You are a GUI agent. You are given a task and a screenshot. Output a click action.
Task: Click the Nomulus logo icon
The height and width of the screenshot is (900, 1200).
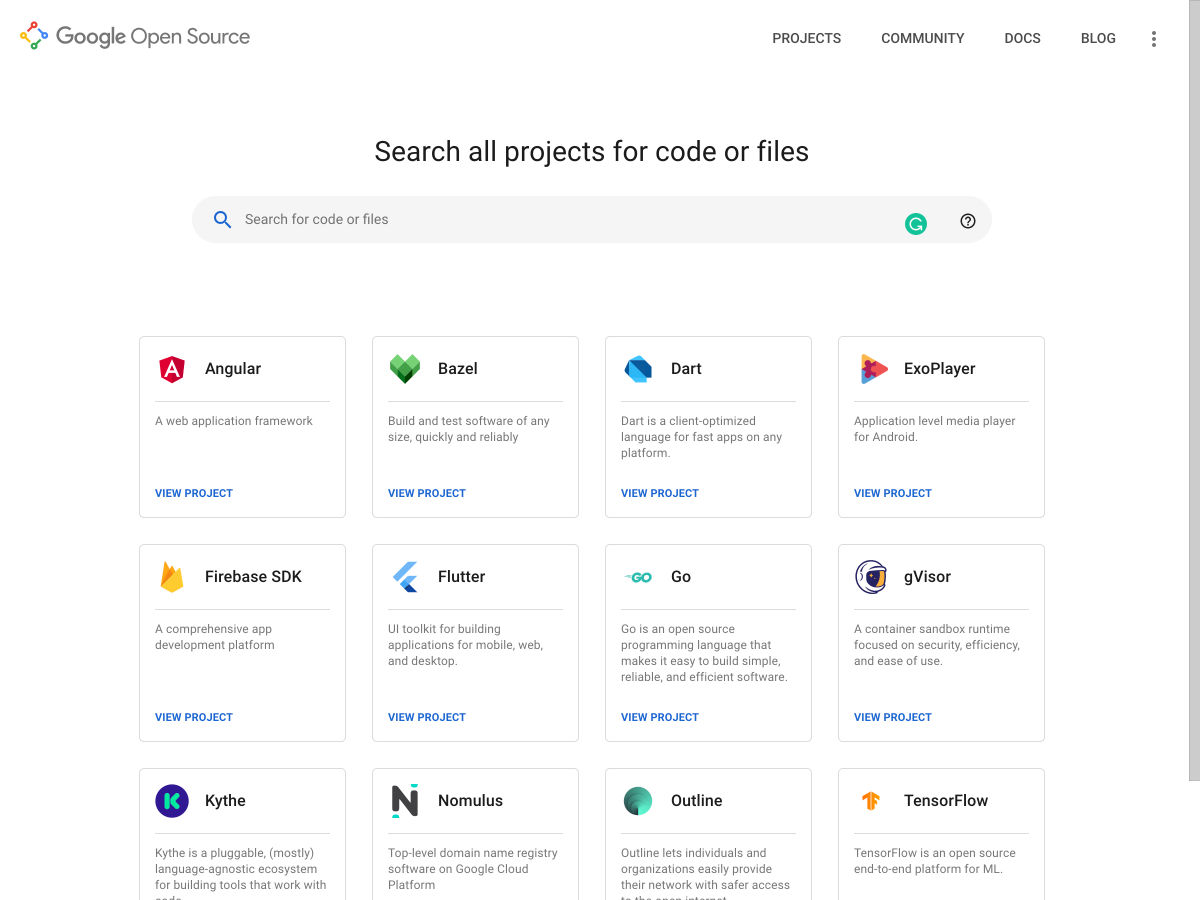tap(405, 801)
